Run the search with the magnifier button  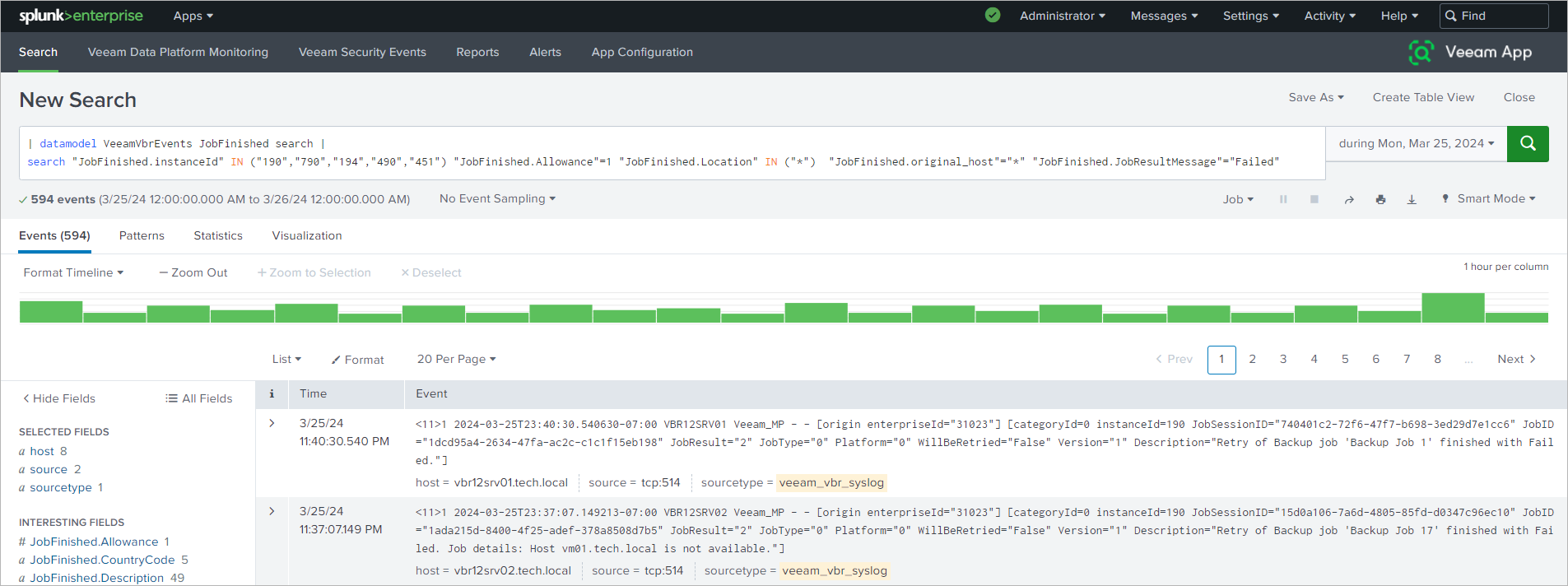1528,143
